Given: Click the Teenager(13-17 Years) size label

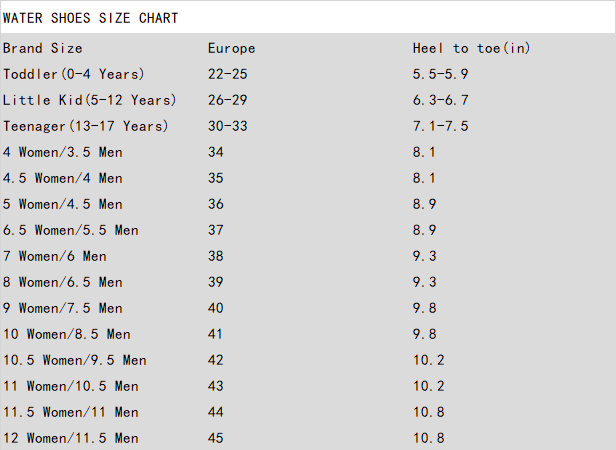Looking at the screenshot, I should click(86, 126).
